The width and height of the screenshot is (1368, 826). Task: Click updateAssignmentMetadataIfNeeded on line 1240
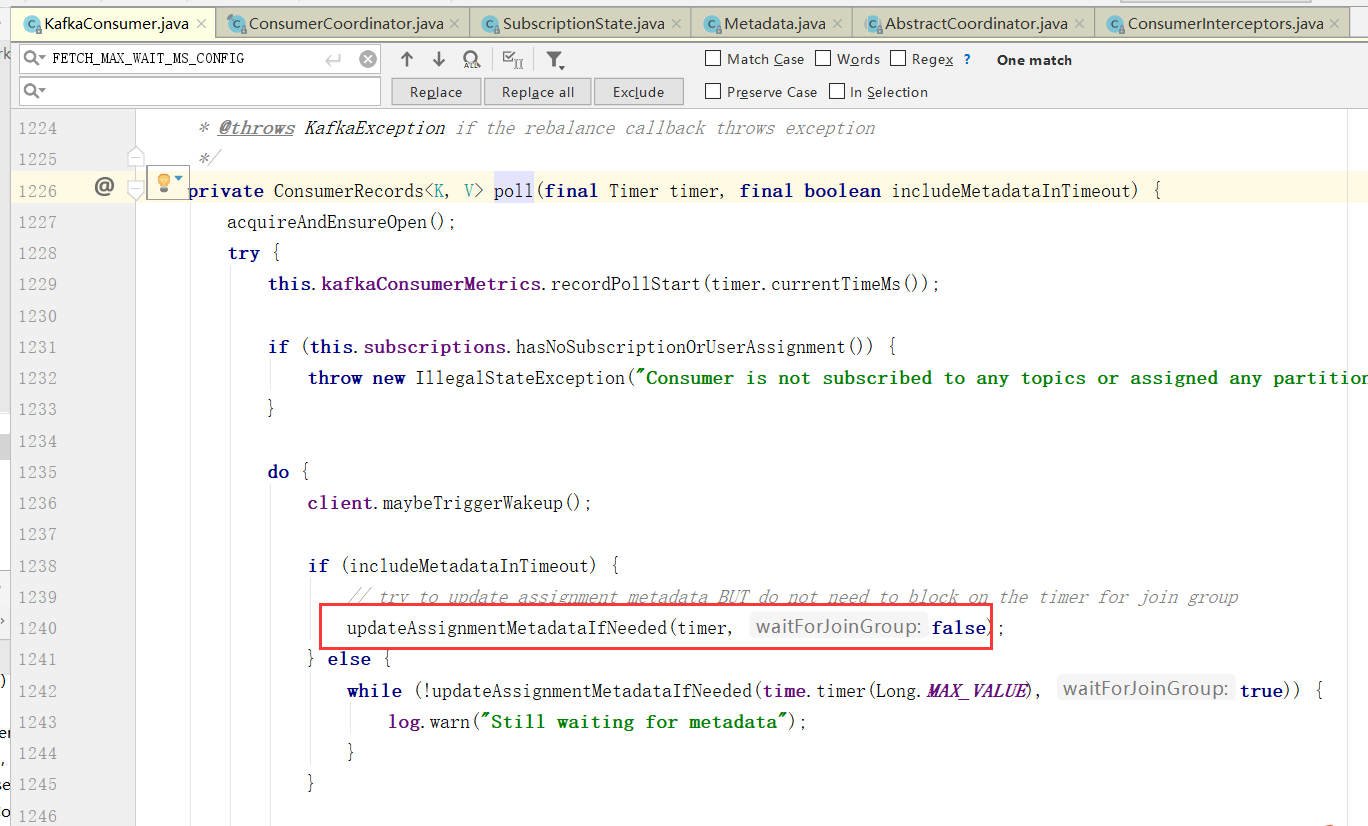click(x=507, y=628)
